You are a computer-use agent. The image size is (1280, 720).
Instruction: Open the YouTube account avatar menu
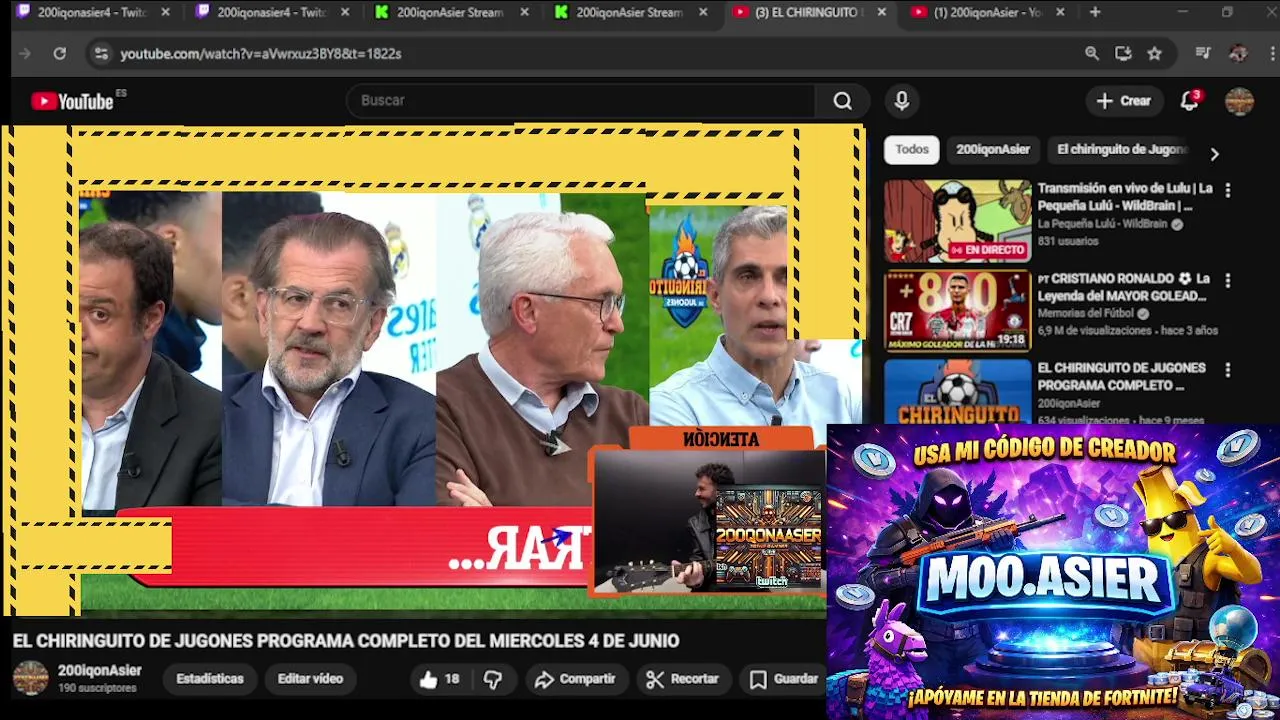pyautogui.click(x=1240, y=101)
